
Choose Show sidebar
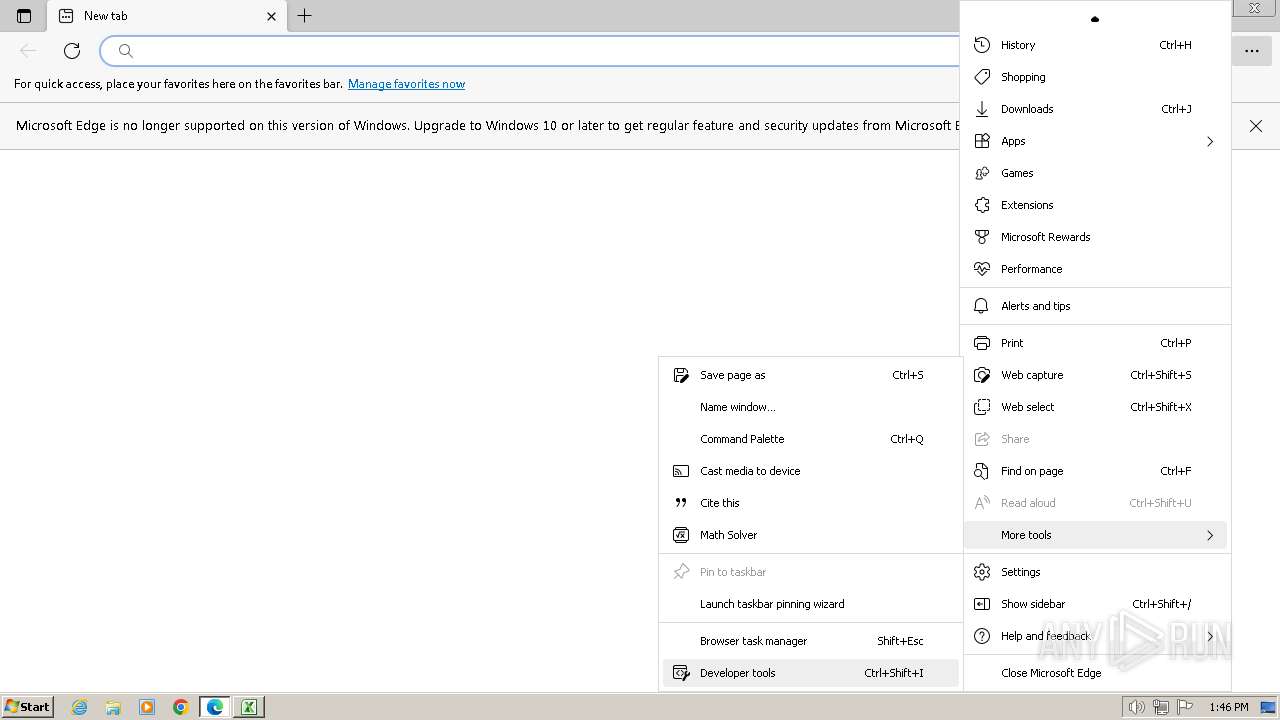pos(1095,604)
